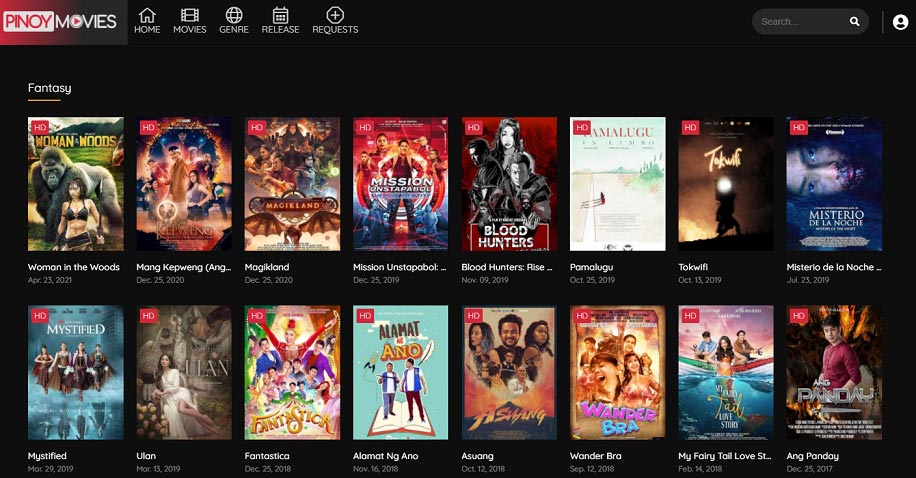Click the date 'Jul. 23, 2019'
The width and height of the screenshot is (916, 478).
click(808, 280)
